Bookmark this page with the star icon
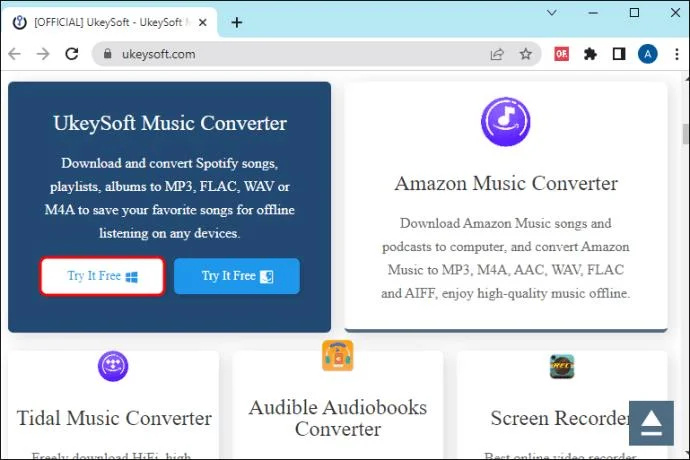Viewport: 690px width, 460px height. [x=525, y=54]
